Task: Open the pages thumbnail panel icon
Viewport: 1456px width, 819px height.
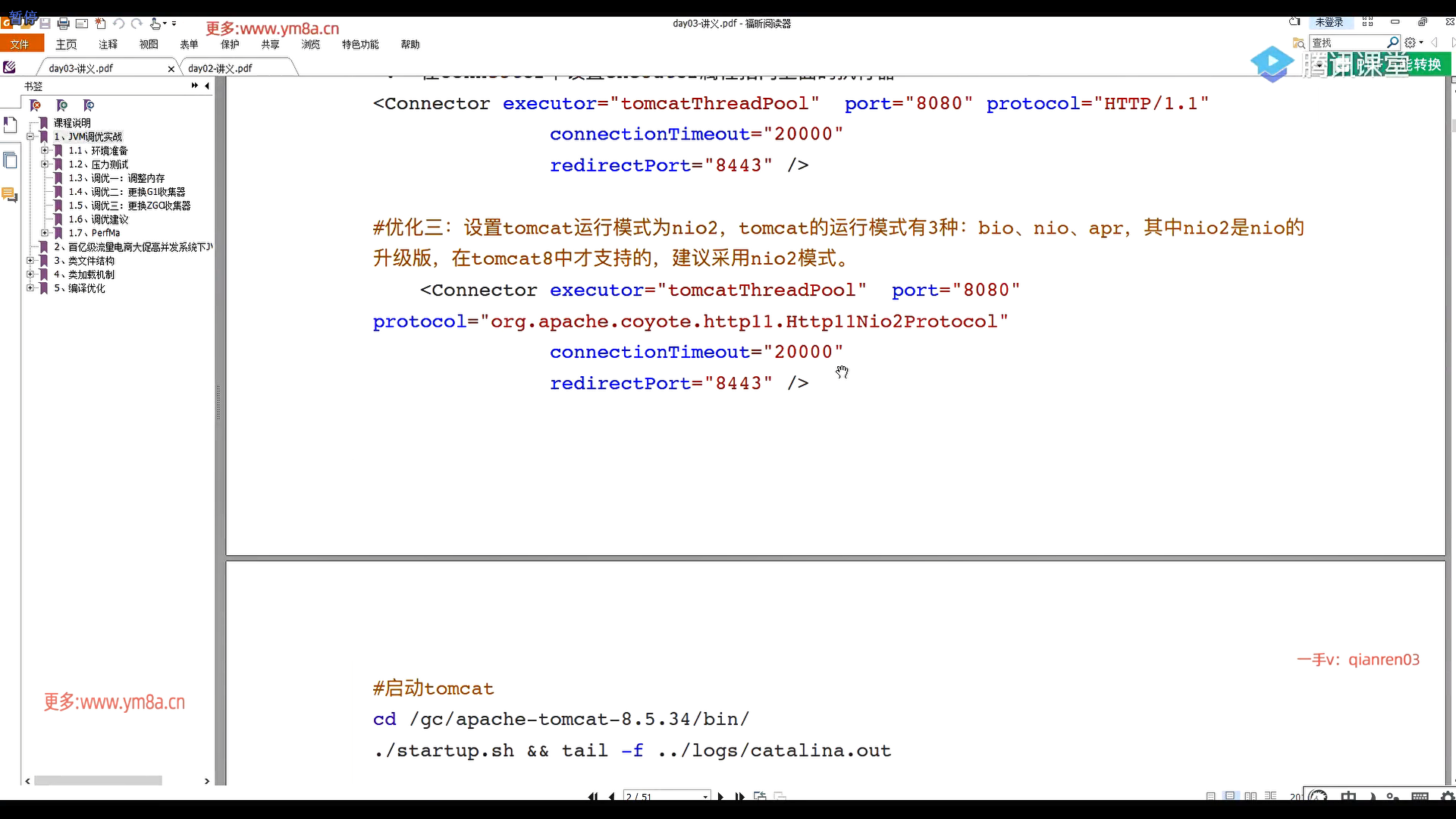Action: click(x=10, y=160)
